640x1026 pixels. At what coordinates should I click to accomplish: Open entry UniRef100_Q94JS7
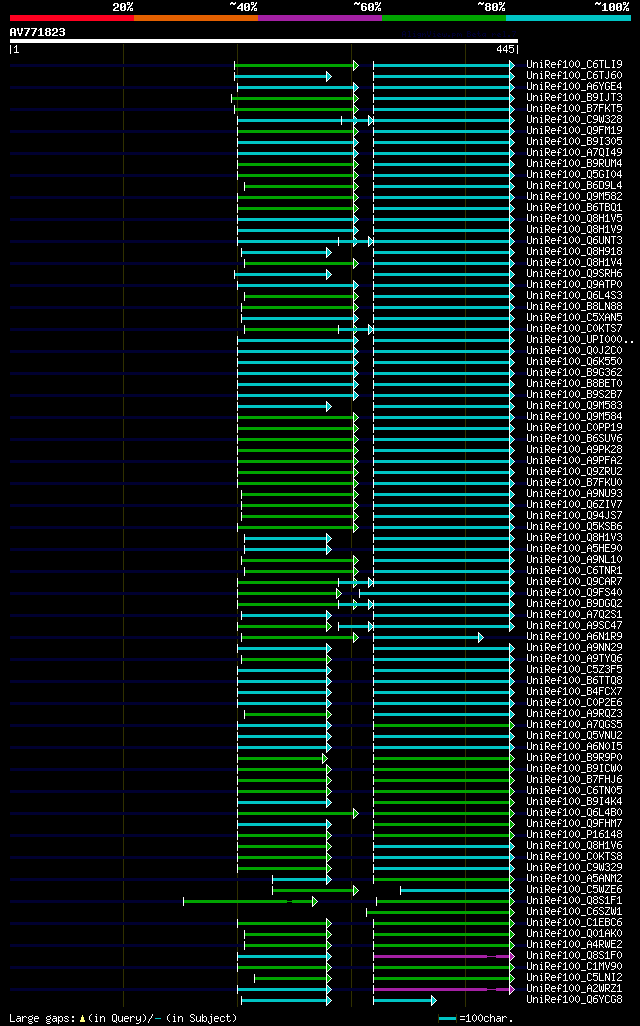tap(575, 516)
